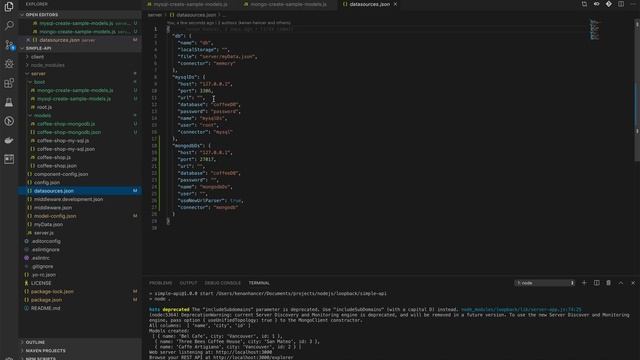Open coffee-shop.js file
Viewport: 640px width, 360px height.
click(54, 157)
